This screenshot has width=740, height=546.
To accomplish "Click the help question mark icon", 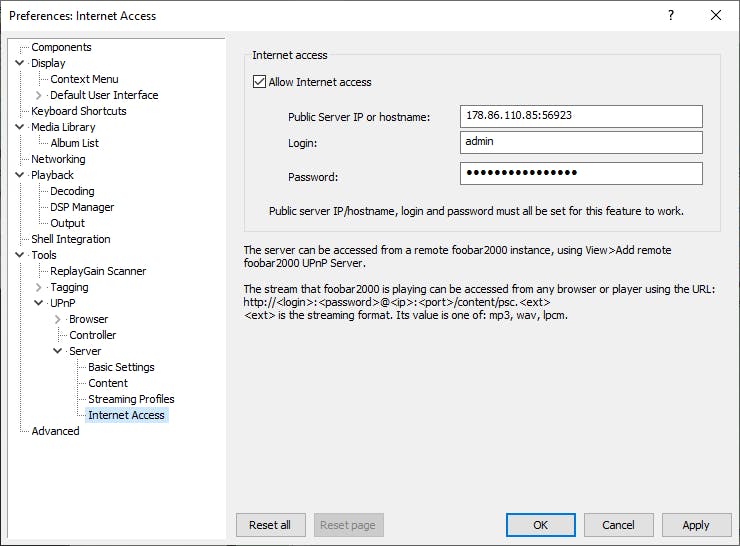I will point(670,15).
